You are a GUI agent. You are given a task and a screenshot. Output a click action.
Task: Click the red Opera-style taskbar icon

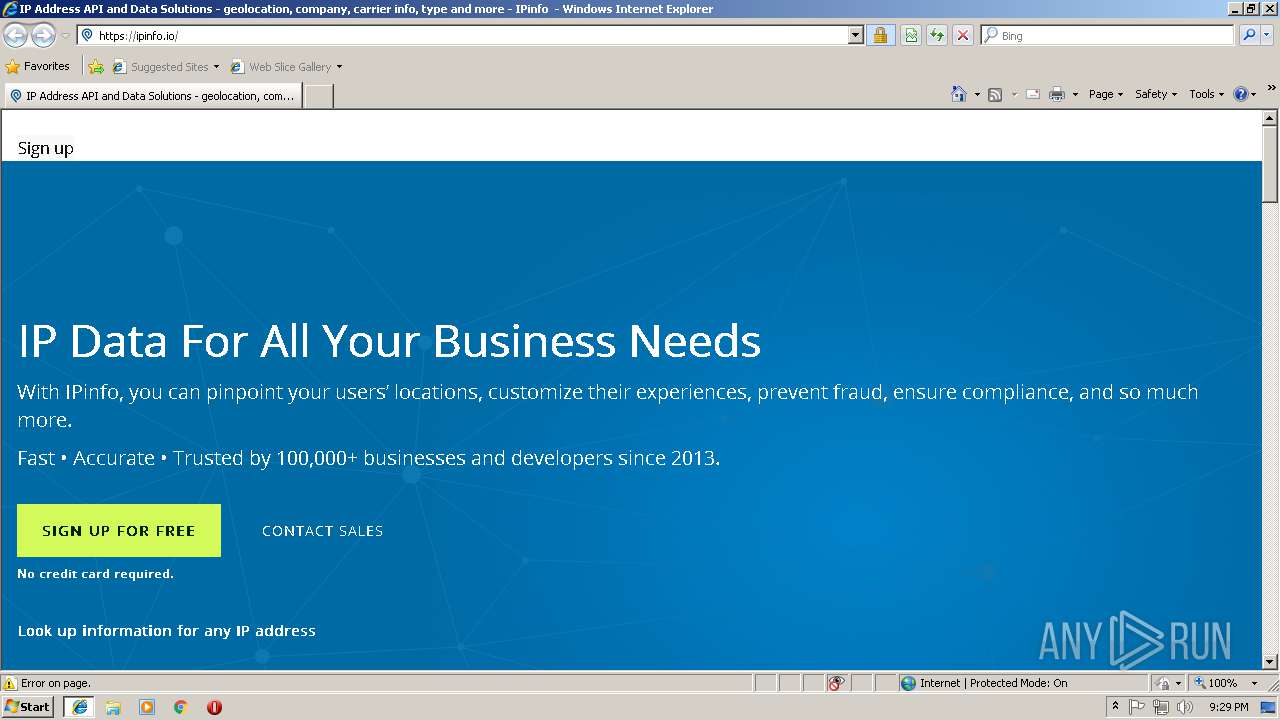click(x=214, y=707)
